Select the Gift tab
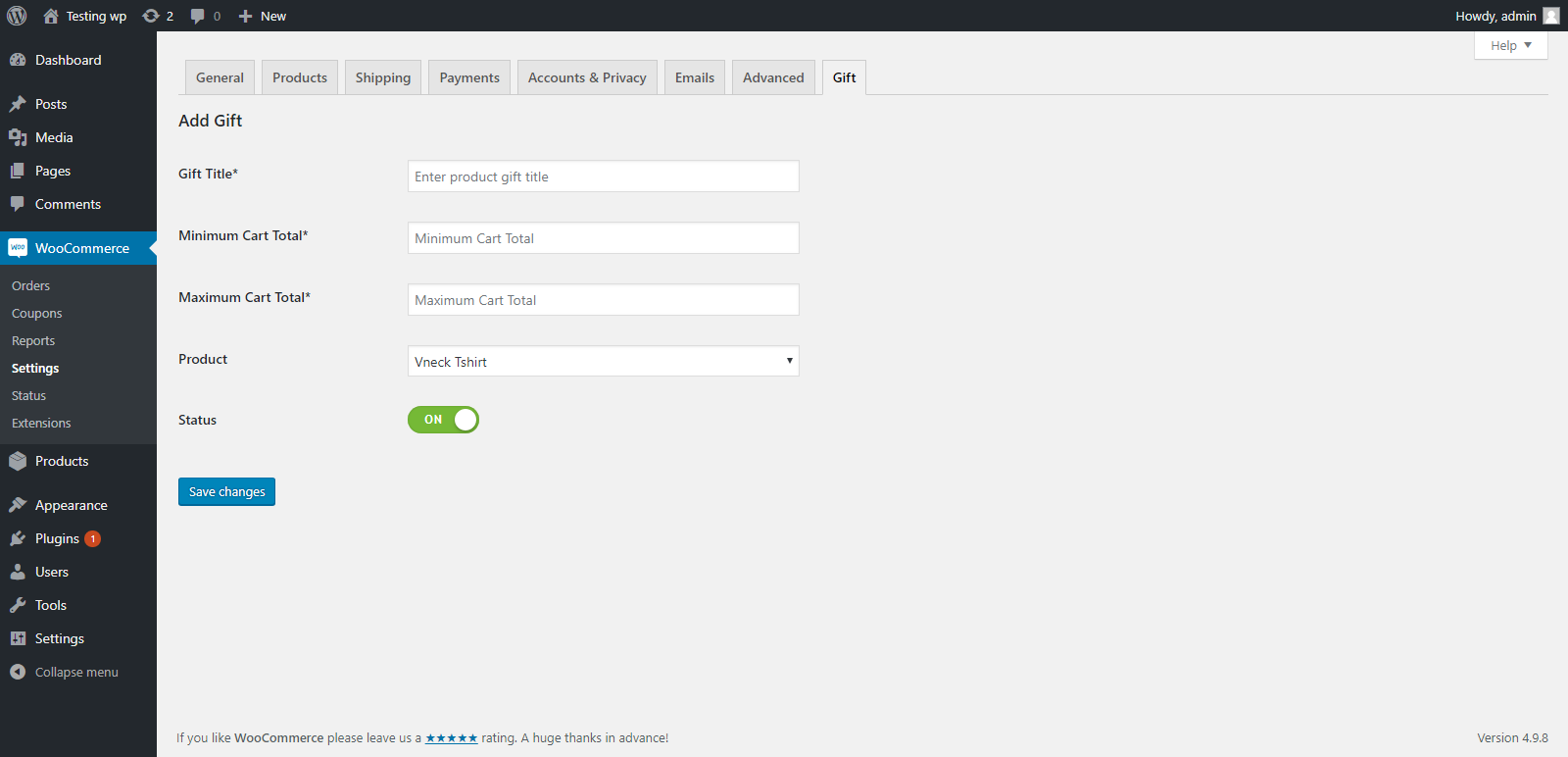This screenshot has width=1568, height=757. [844, 77]
